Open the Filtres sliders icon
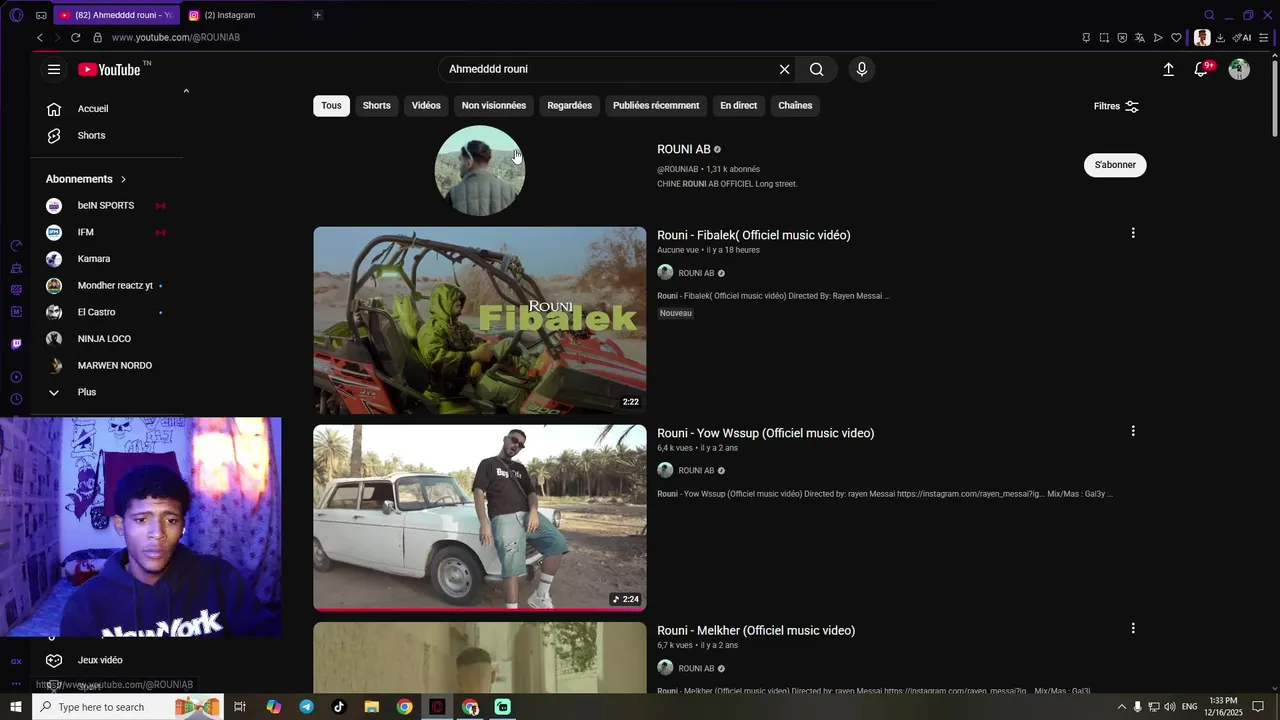Viewport: 1280px width, 720px height. tap(1132, 106)
